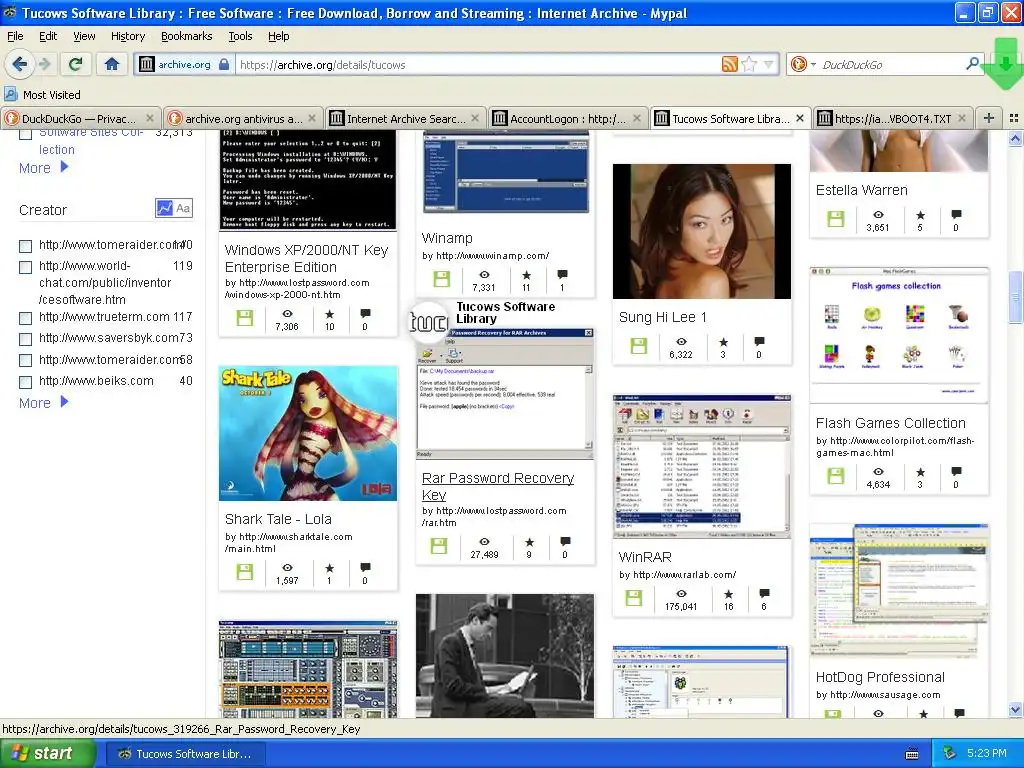Click the browser forward arrow
Screen dimensions: 1024x768
tap(44, 64)
